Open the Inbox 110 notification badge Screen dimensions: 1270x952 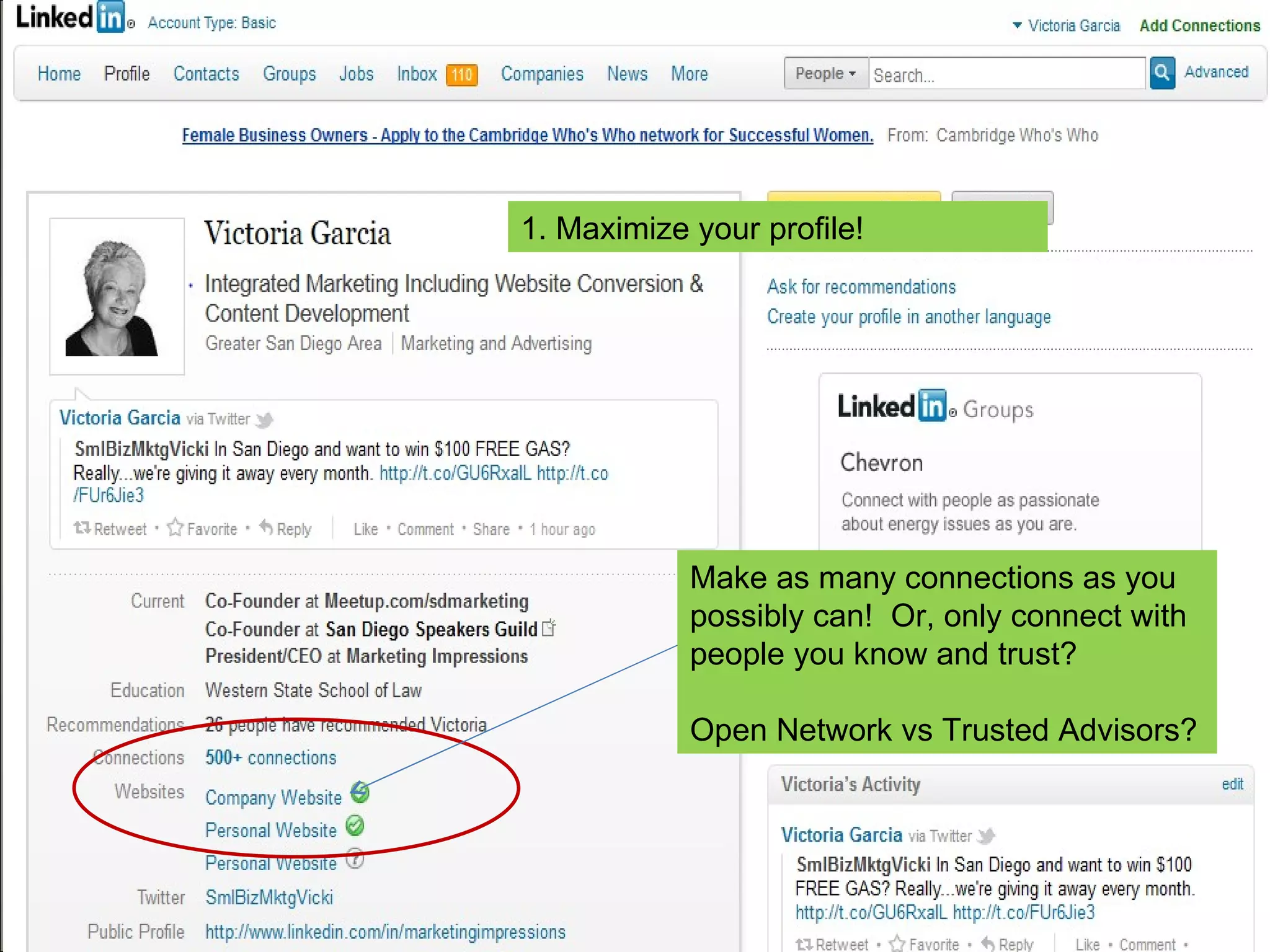(462, 75)
